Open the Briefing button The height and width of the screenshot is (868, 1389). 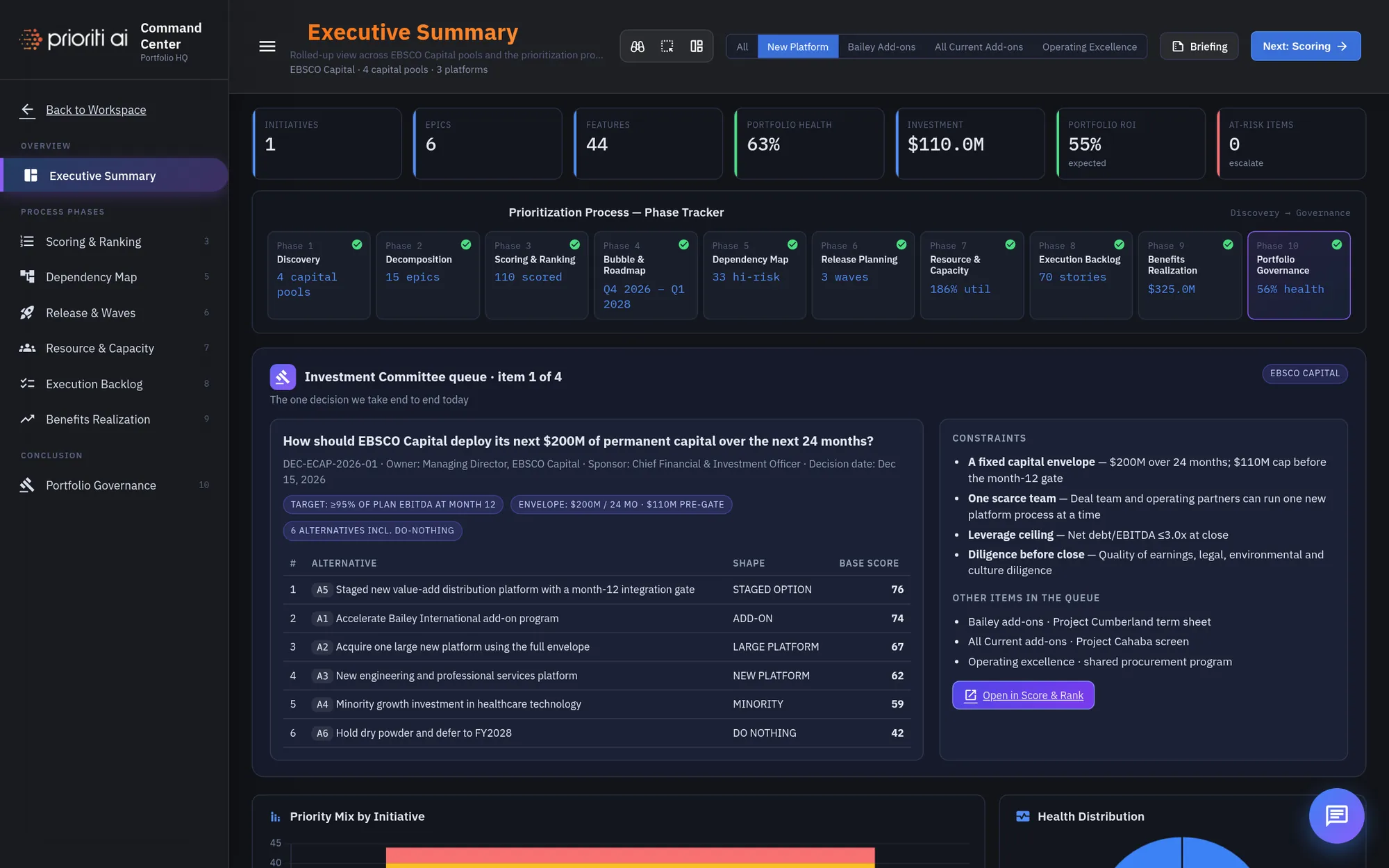[1199, 47]
